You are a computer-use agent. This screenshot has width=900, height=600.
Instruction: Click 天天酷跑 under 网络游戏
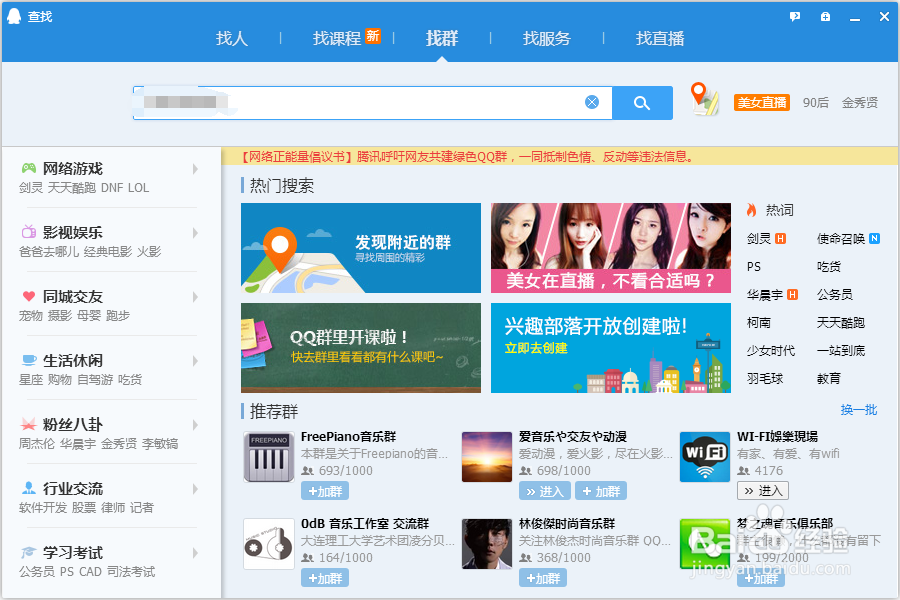click(71, 188)
